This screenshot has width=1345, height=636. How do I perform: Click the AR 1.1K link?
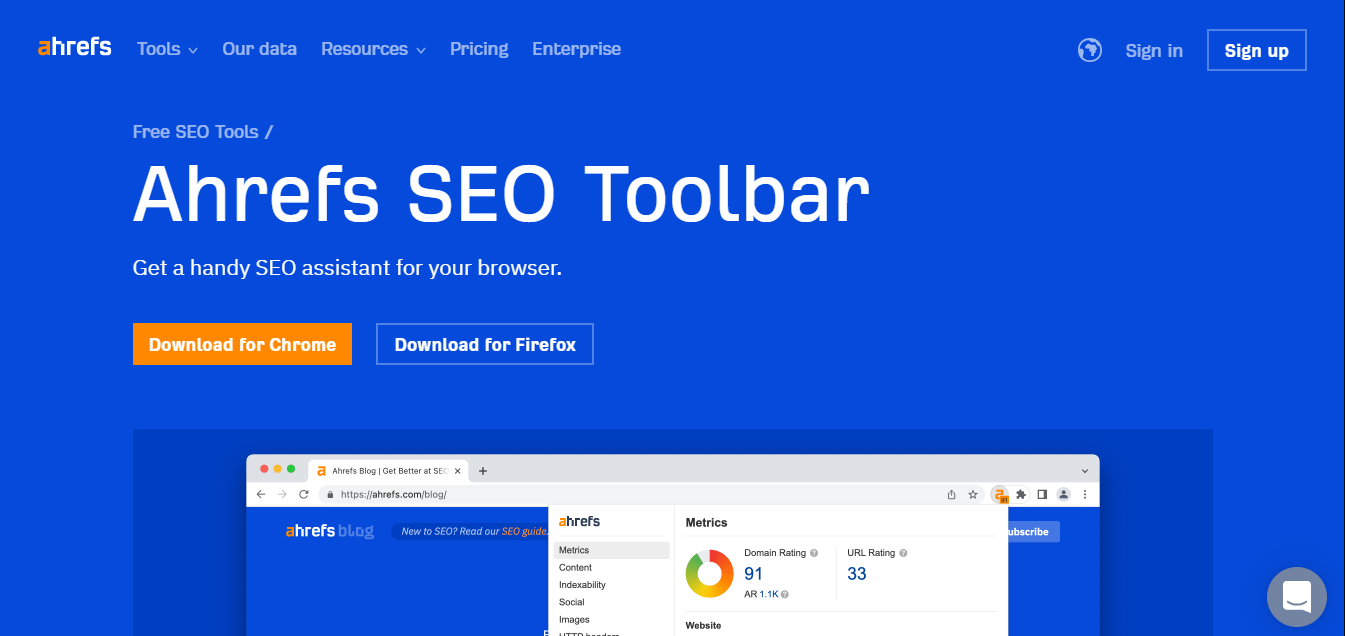point(768,594)
